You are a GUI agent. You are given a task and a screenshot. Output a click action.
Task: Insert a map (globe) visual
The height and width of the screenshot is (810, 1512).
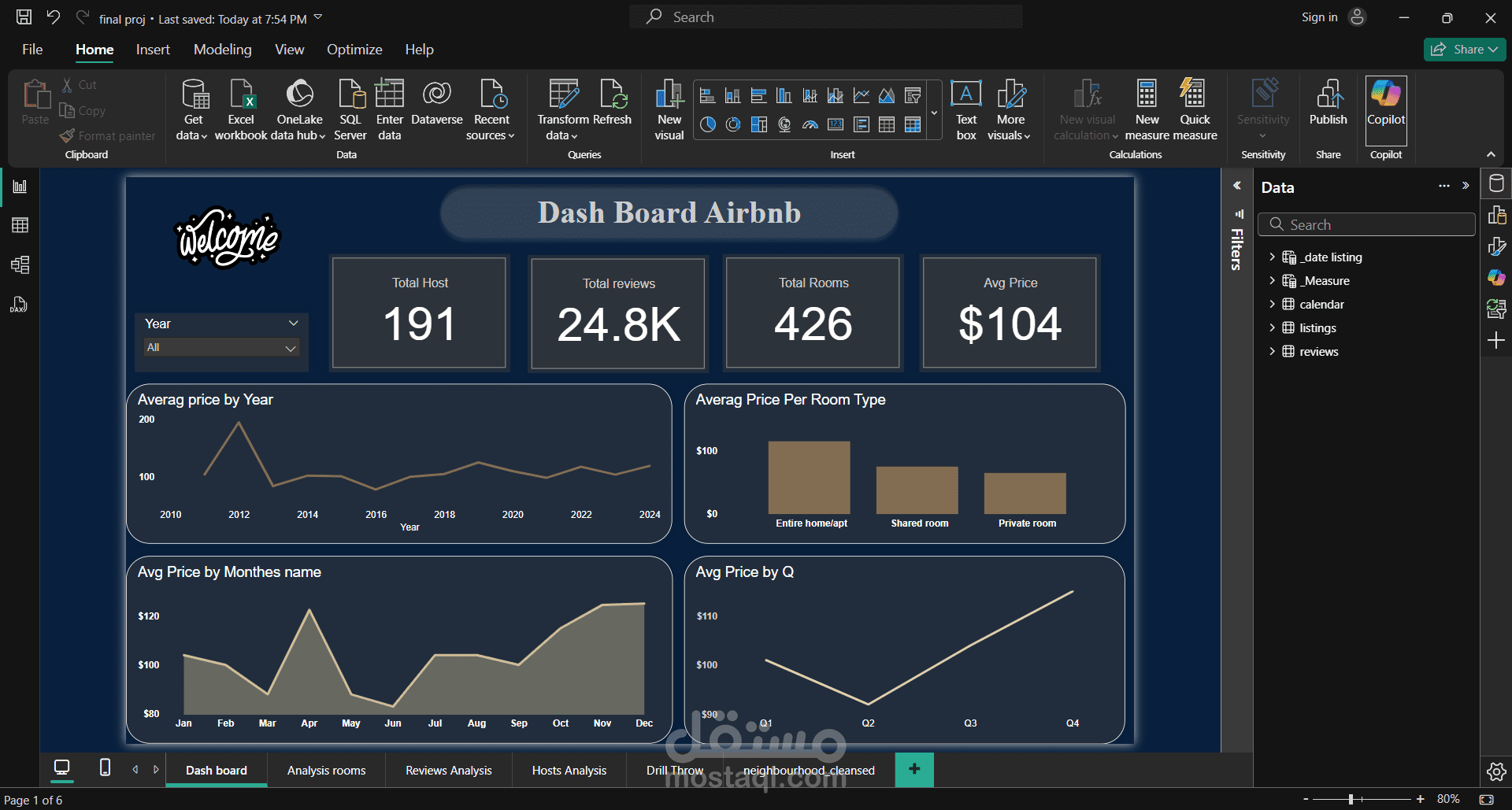(784, 124)
